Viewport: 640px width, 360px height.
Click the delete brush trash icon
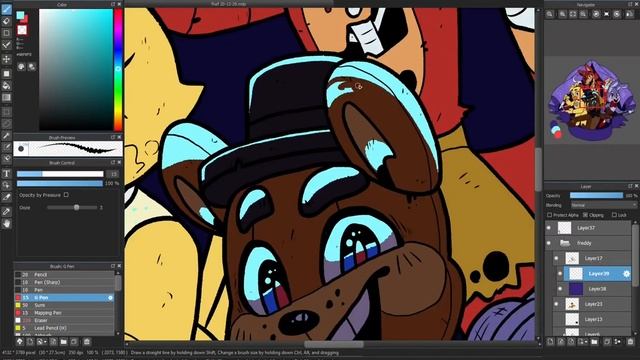click(x=87, y=342)
